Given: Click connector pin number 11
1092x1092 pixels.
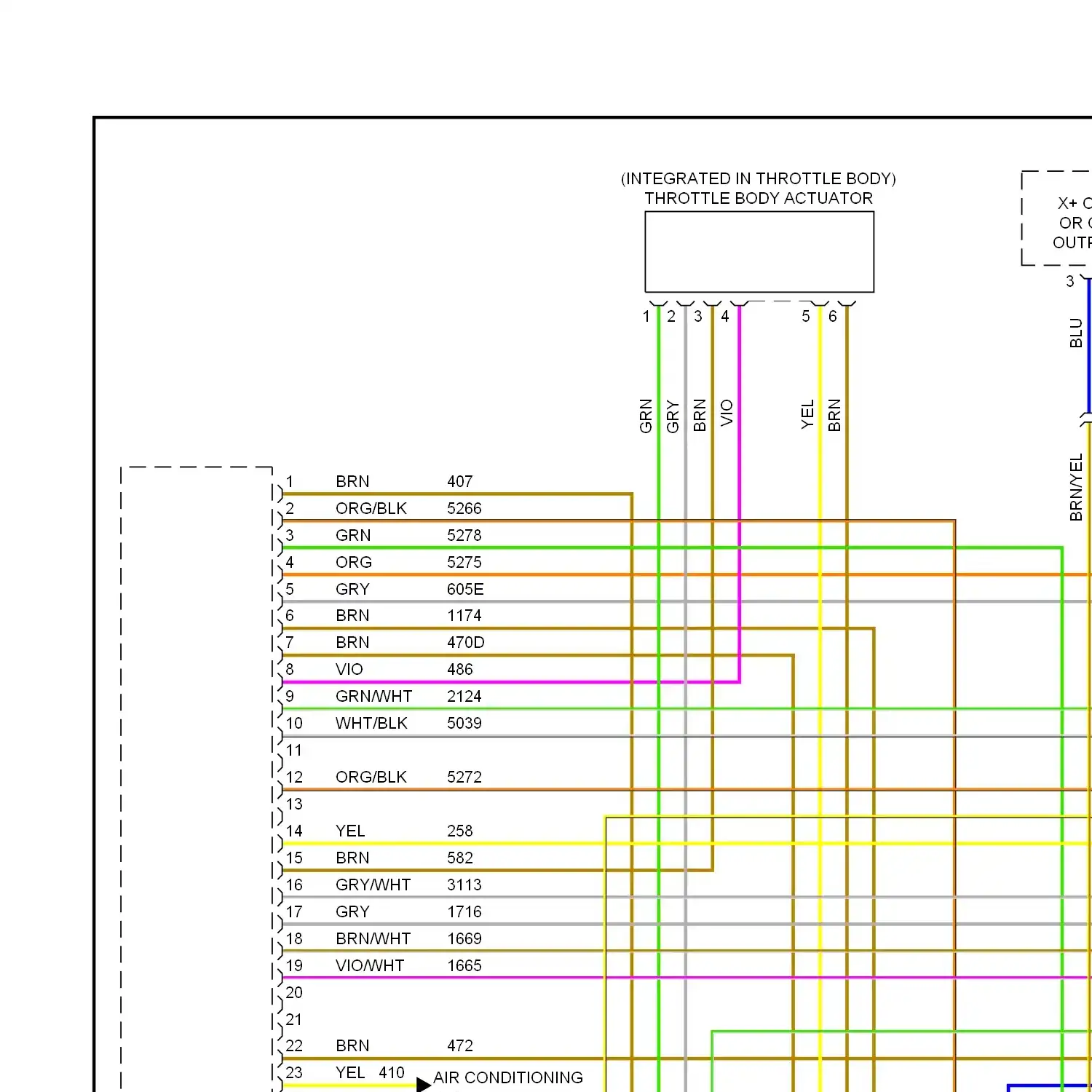Looking at the screenshot, I should click(293, 751).
